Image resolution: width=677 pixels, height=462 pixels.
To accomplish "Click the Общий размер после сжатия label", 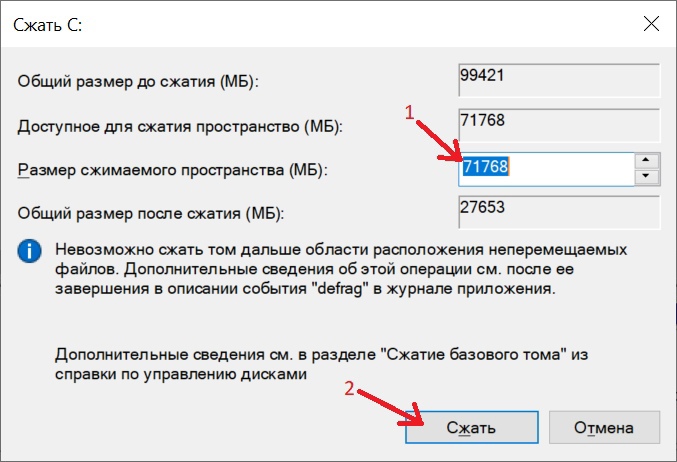I will [x=151, y=214].
